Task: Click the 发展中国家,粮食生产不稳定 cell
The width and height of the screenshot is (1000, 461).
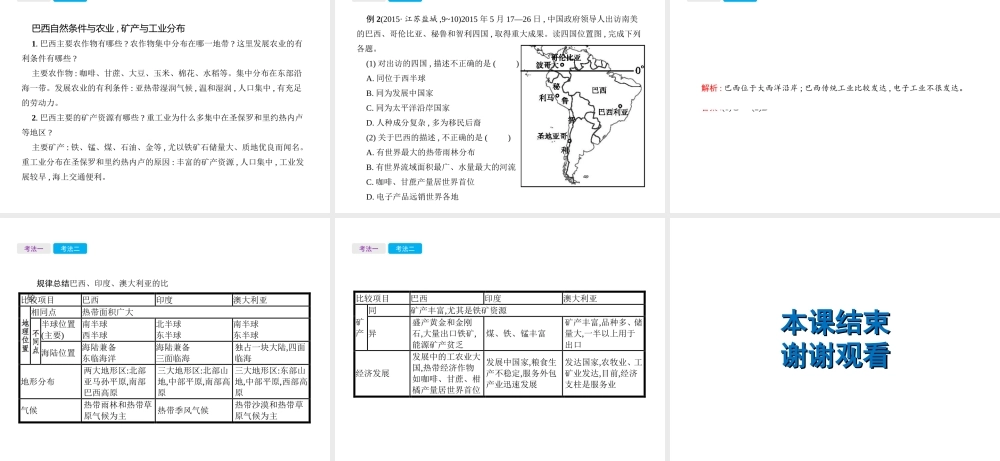Action: [x=523, y=373]
